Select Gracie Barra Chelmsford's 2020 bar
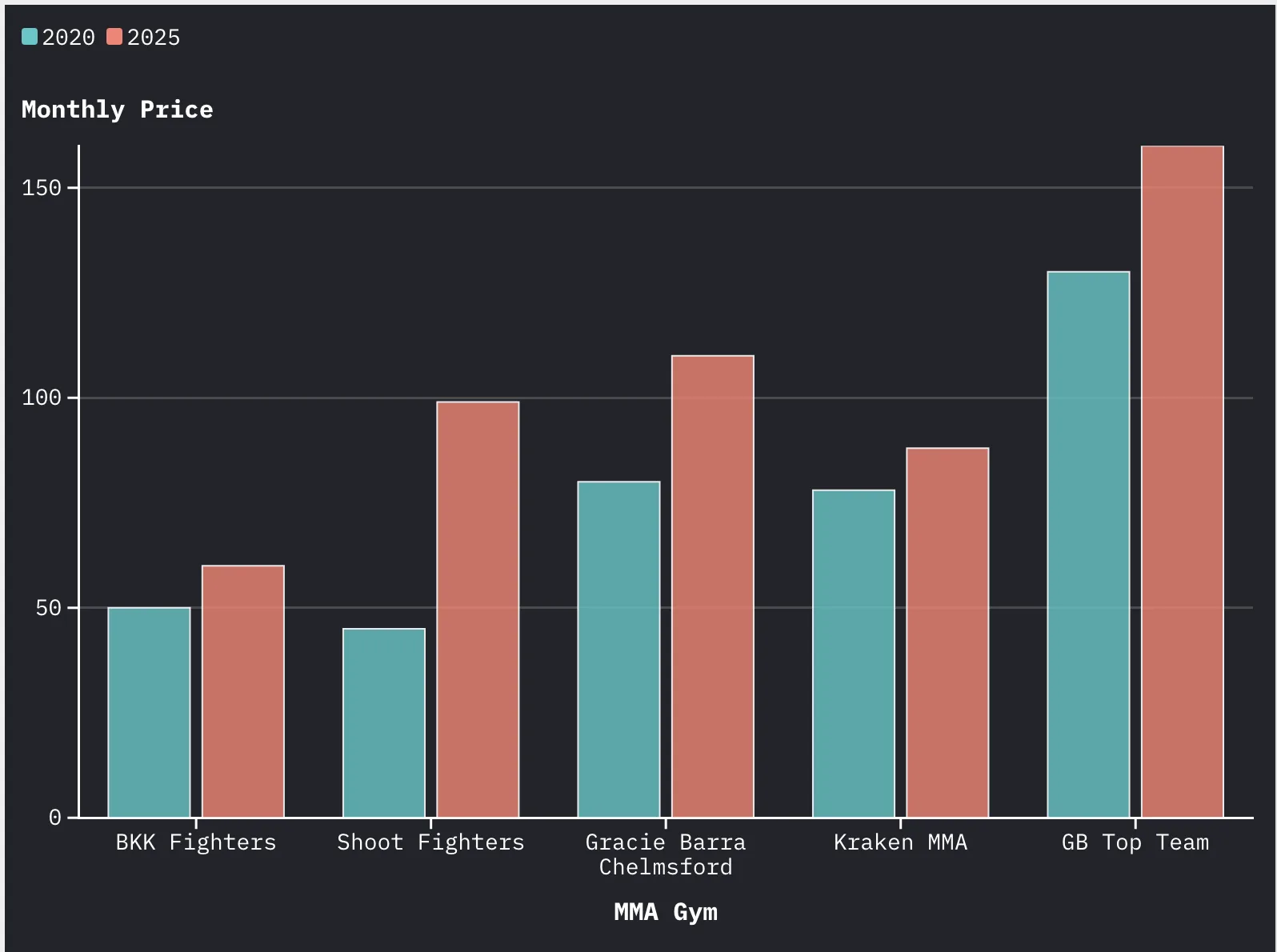The width and height of the screenshot is (1277, 952). coord(618,649)
